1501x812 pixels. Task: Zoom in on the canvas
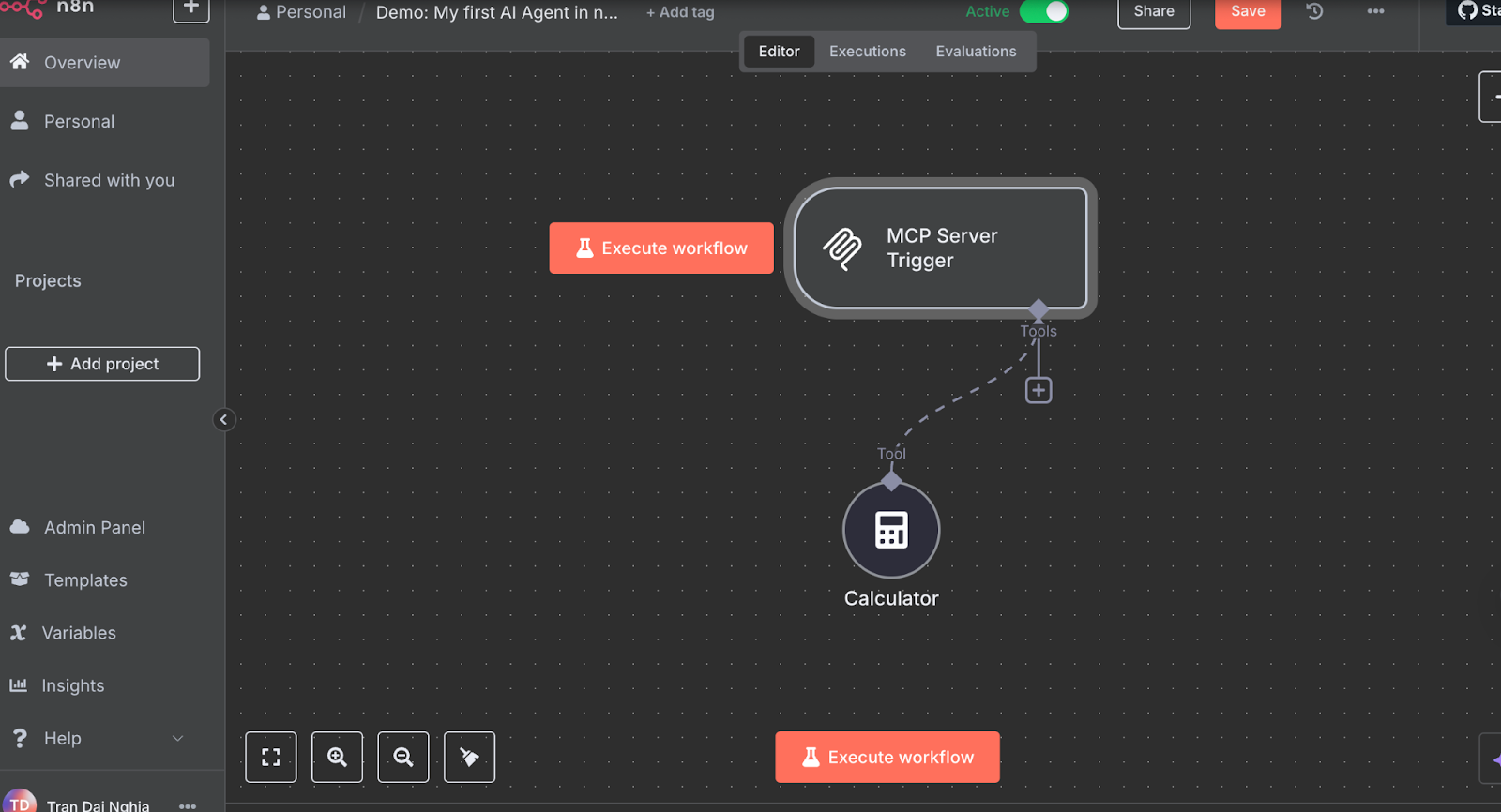(337, 757)
